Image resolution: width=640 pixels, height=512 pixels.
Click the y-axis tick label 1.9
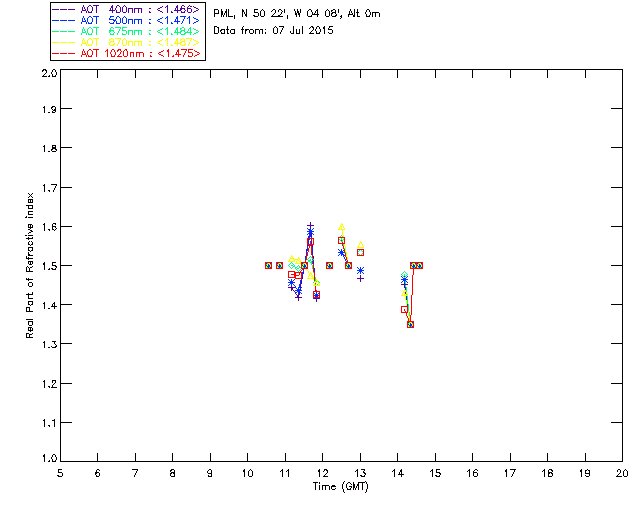[49, 109]
